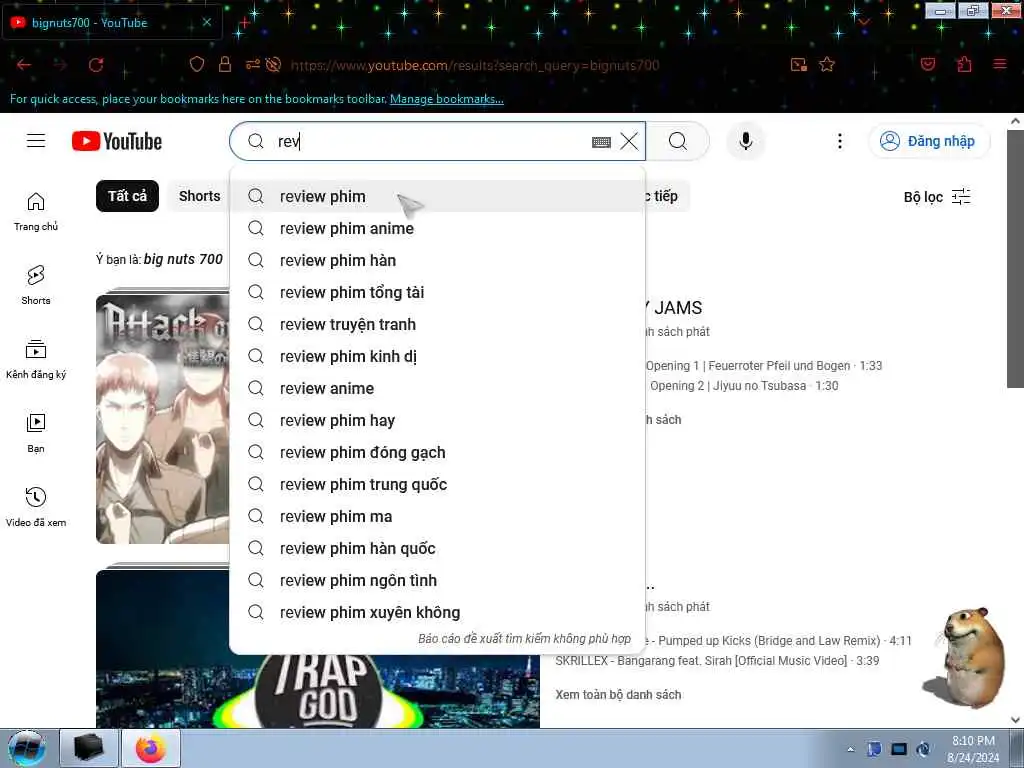1024x768 pixels.
Task: Choose suggestion review phim hay
Action: pos(438,421)
